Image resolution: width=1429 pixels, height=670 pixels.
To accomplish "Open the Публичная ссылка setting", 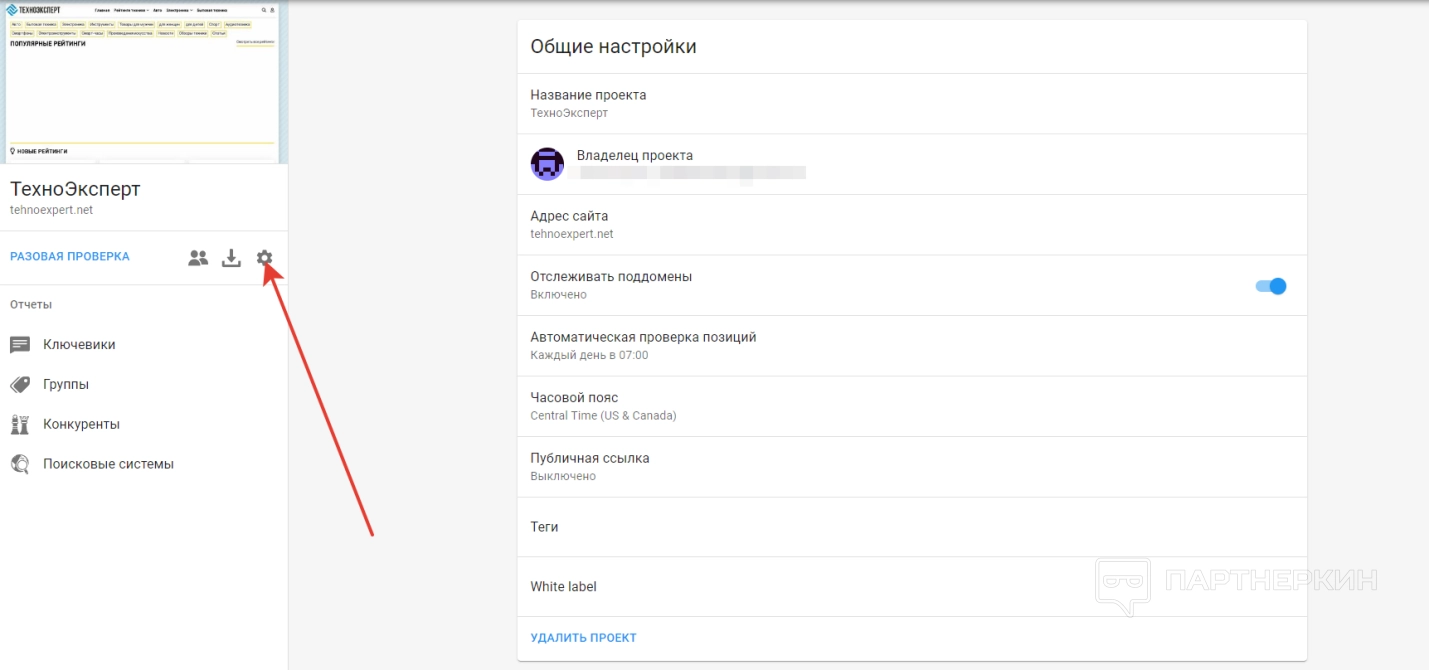I will click(912, 467).
